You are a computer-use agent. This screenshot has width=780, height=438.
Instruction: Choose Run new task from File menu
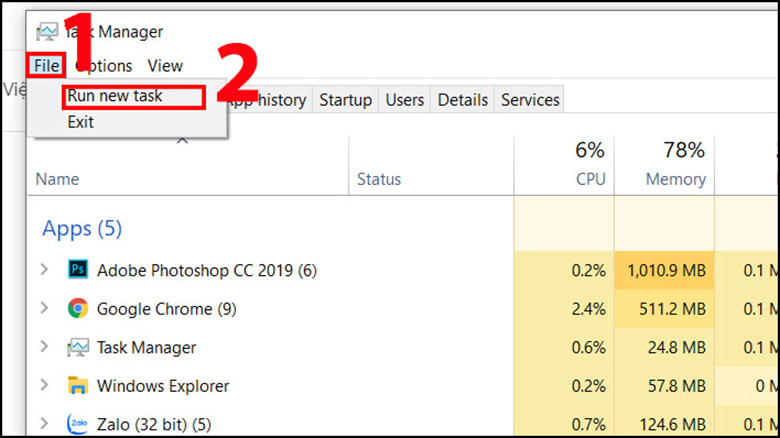coord(115,96)
